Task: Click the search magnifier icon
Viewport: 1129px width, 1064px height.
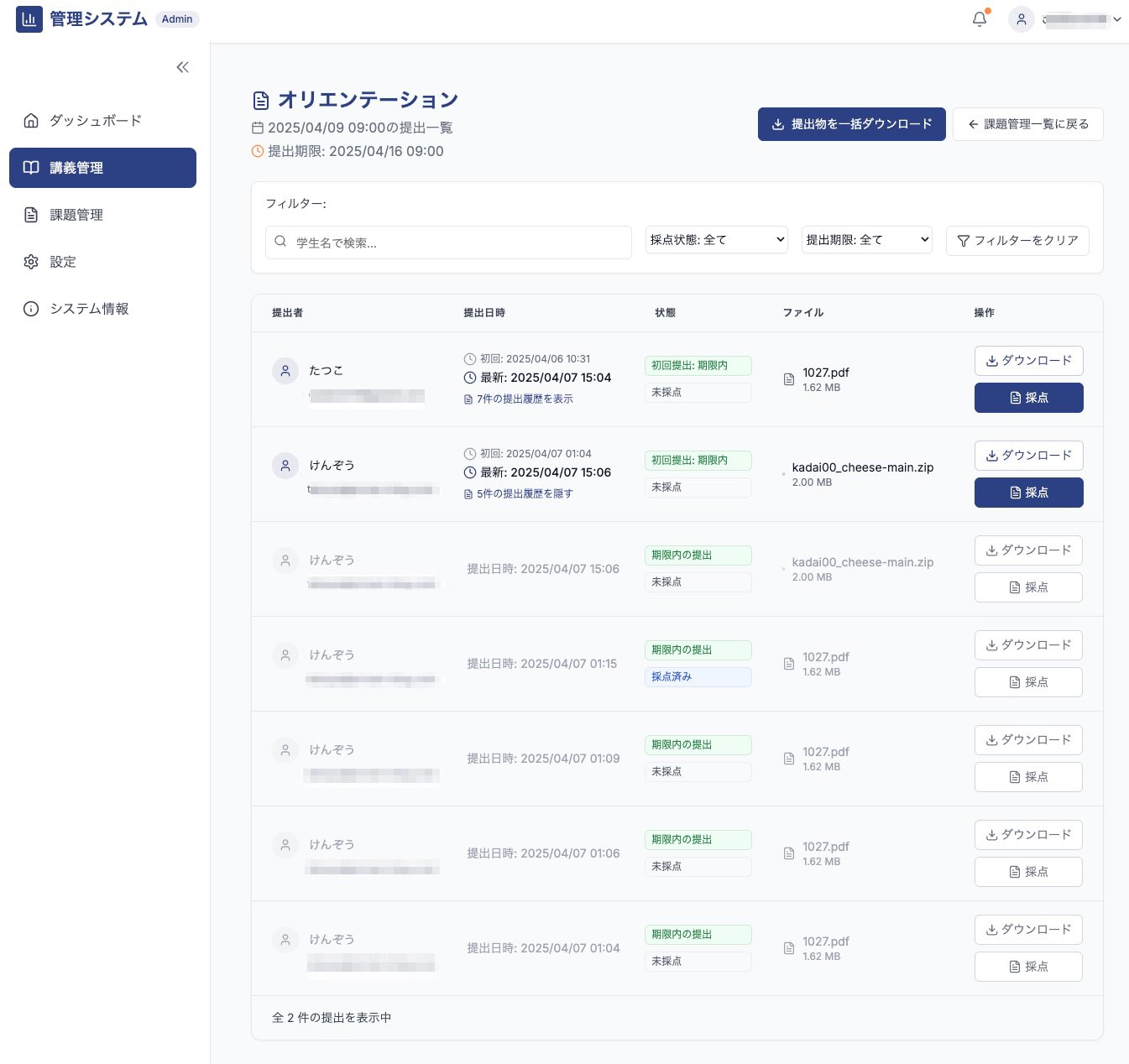Action: coord(280,242)
